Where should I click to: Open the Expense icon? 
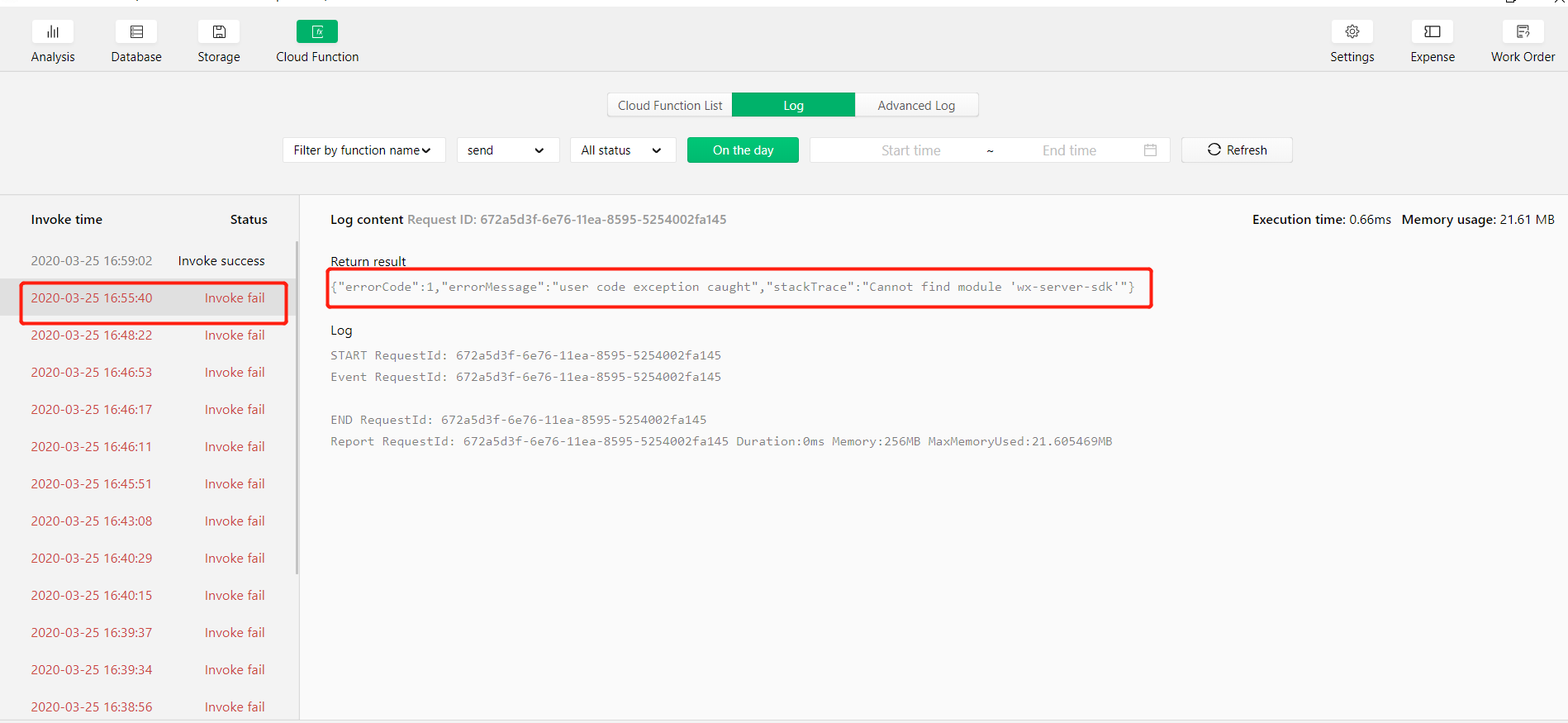pyautogui.click(x=1433, y=31)
